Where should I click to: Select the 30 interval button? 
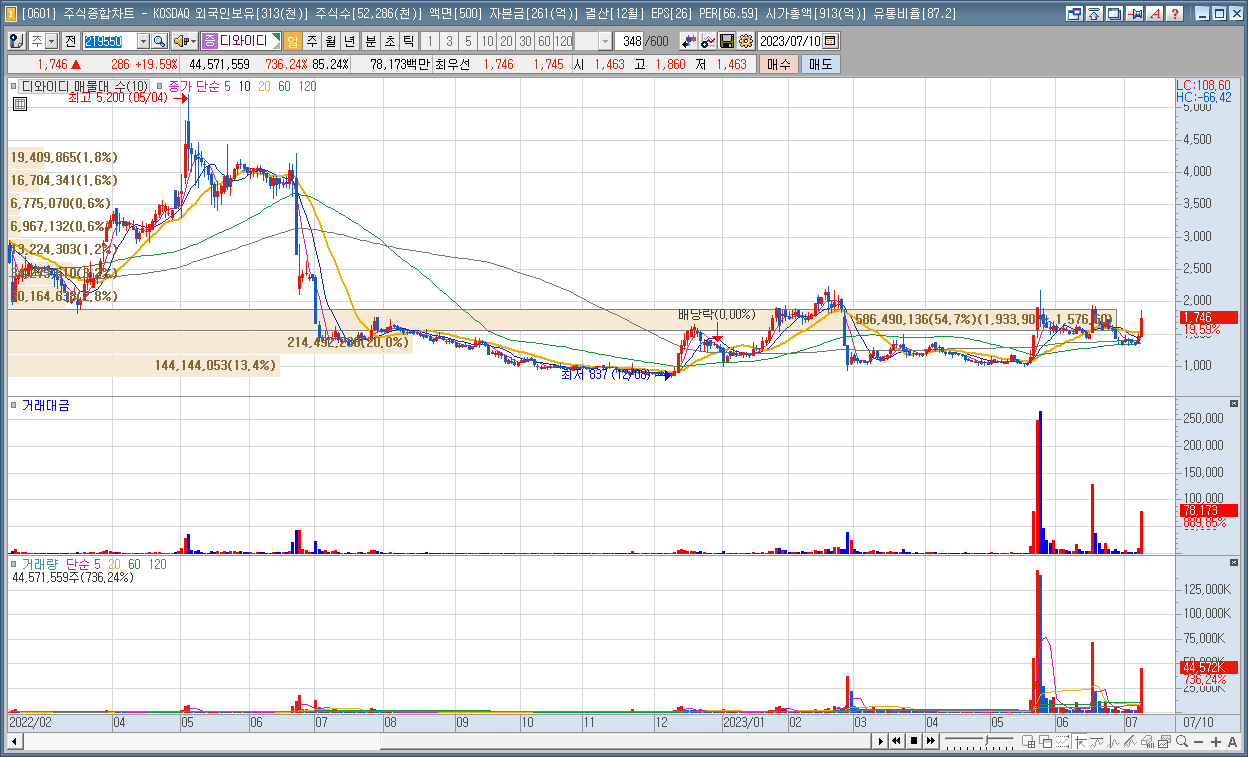pos(525,41)
